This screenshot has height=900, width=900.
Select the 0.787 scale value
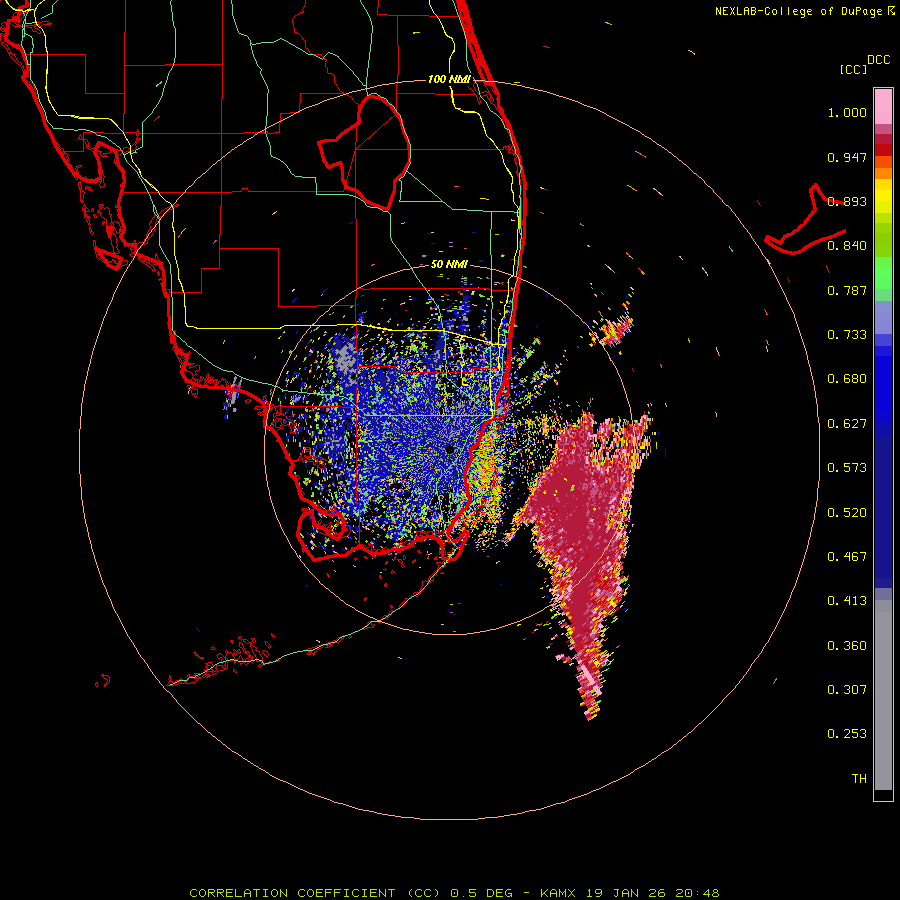coord(847,290)
